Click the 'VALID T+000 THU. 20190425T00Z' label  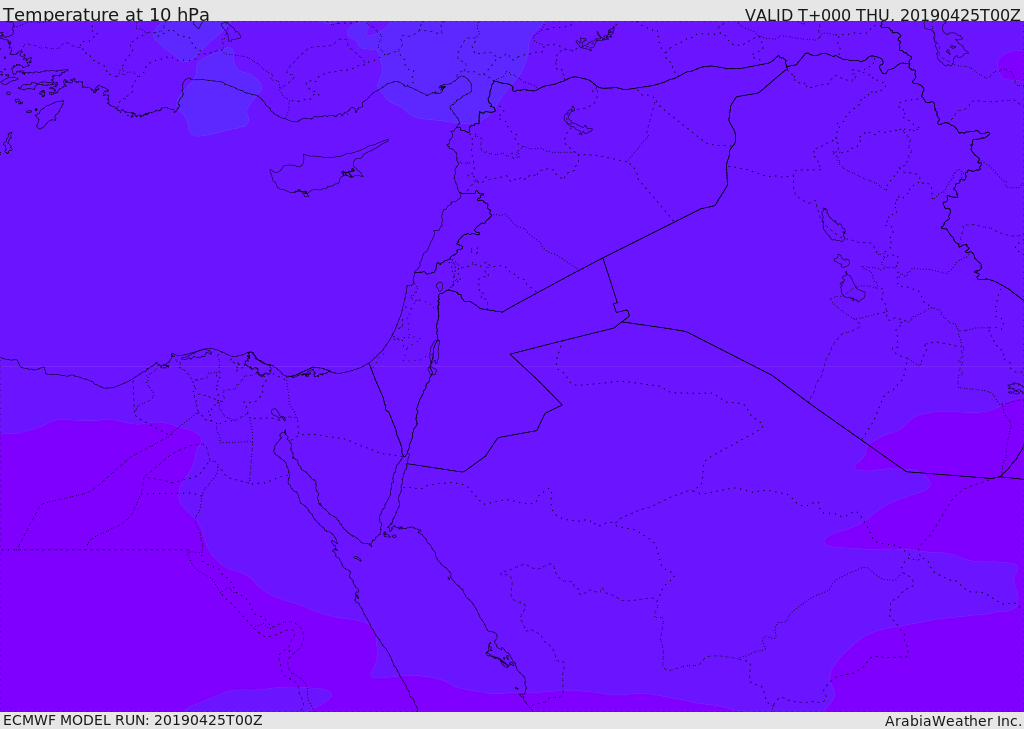click(883, 15)
